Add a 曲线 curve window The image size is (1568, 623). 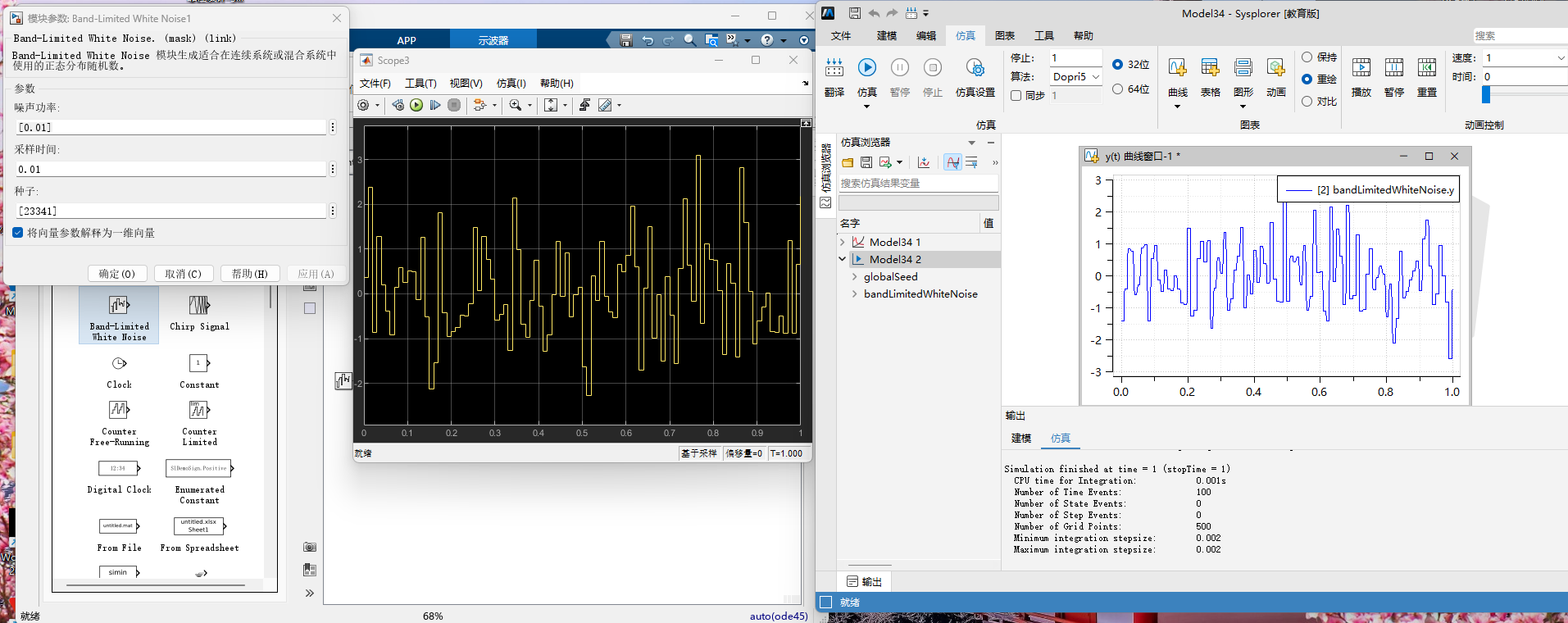tap(1177, 67)
